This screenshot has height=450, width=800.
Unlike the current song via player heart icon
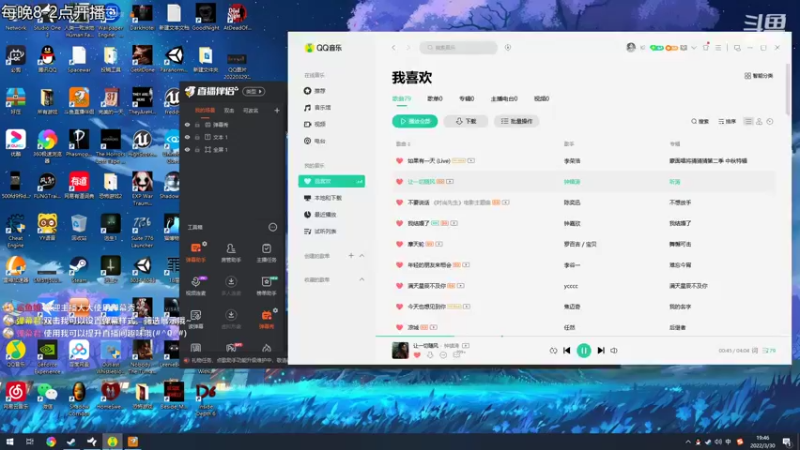(x=417, y=355)
